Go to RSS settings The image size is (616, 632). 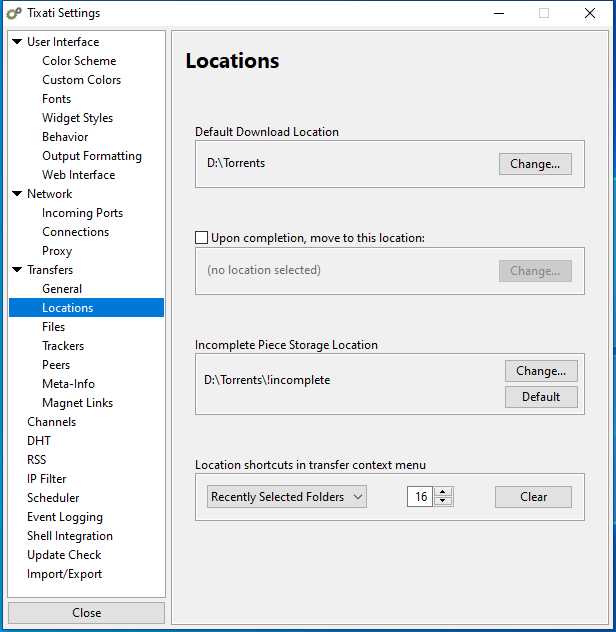pos(36,459)
